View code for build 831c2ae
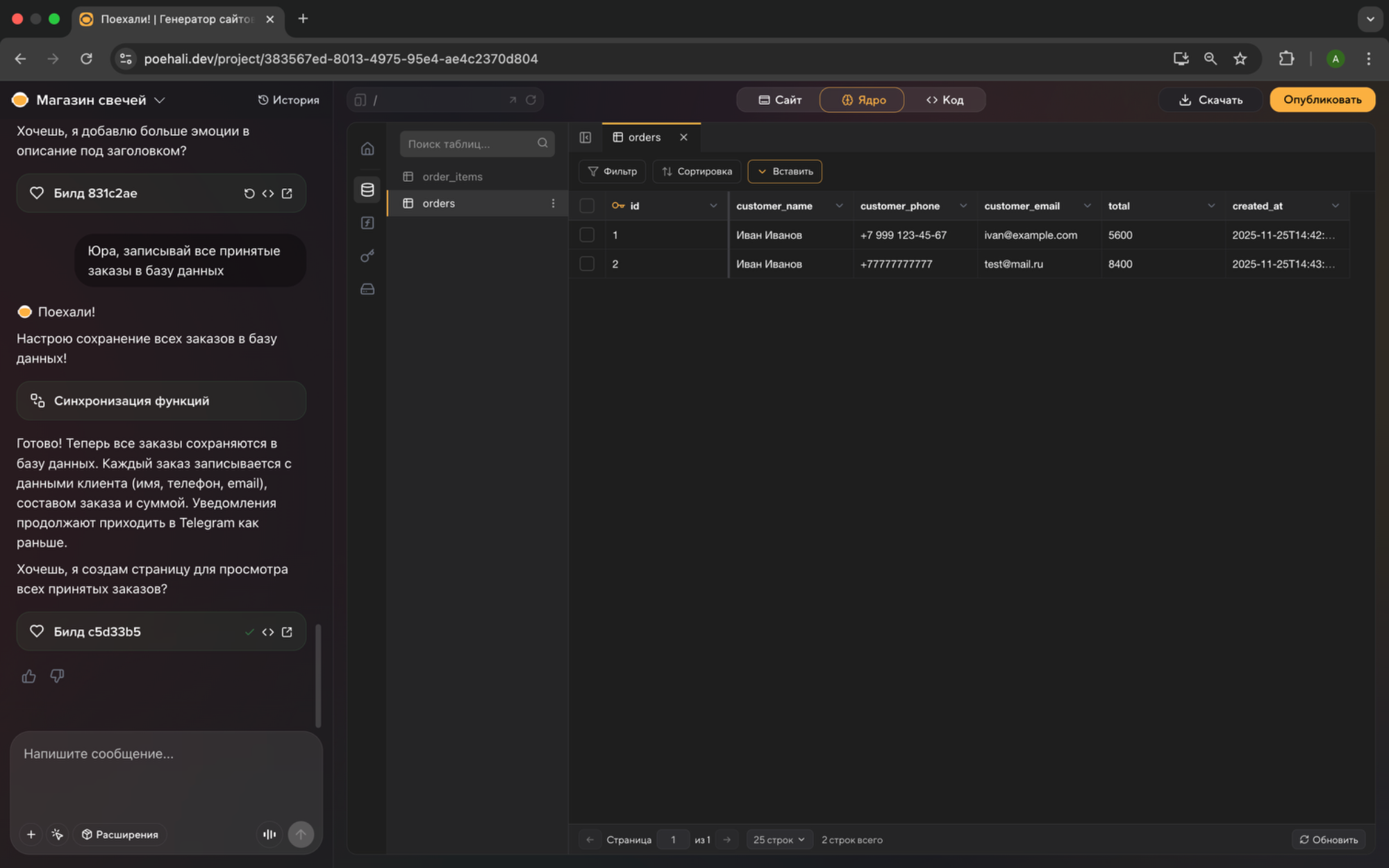 tap(268, 194)
